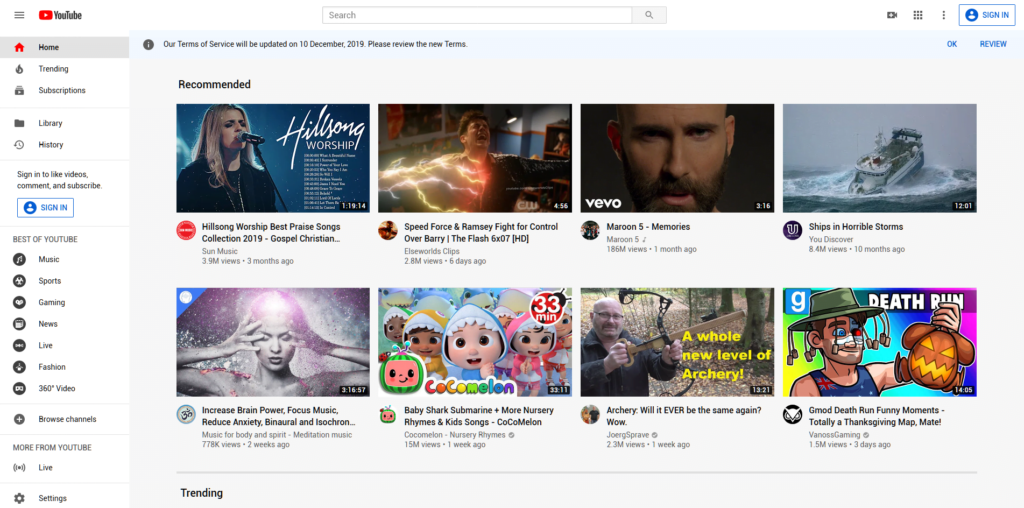This screenshot has height=508, width=1024.
Task: Open the Archery video title
Action: point(684,417)
